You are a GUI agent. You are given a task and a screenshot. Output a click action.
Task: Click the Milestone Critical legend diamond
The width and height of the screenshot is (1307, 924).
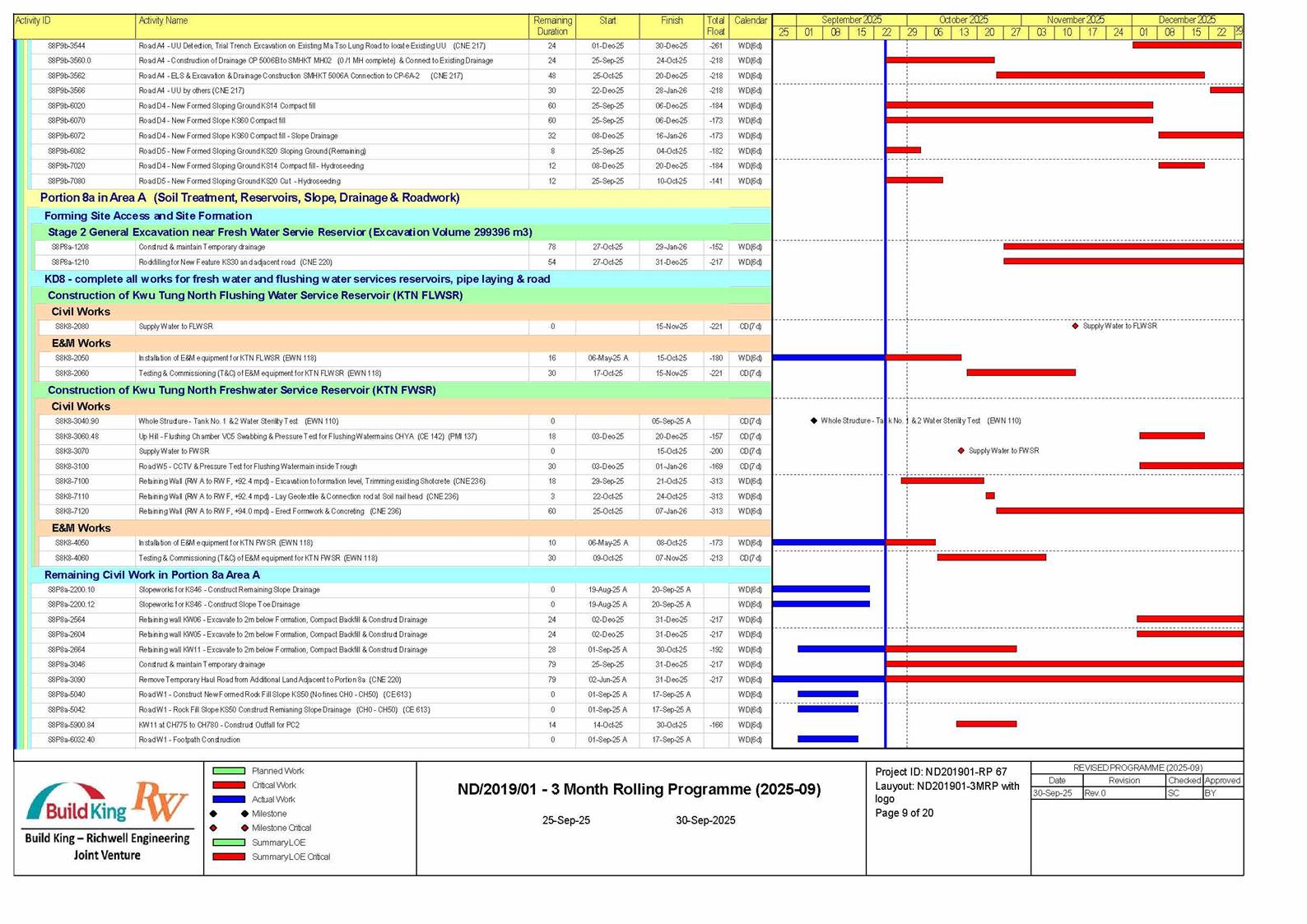[x=244, y=828]
